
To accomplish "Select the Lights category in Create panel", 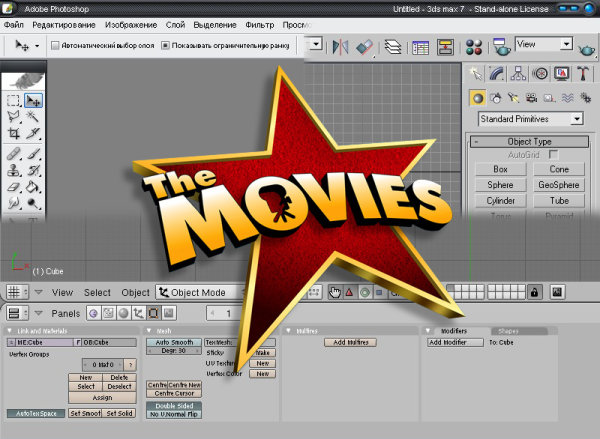I will [513, 98].
